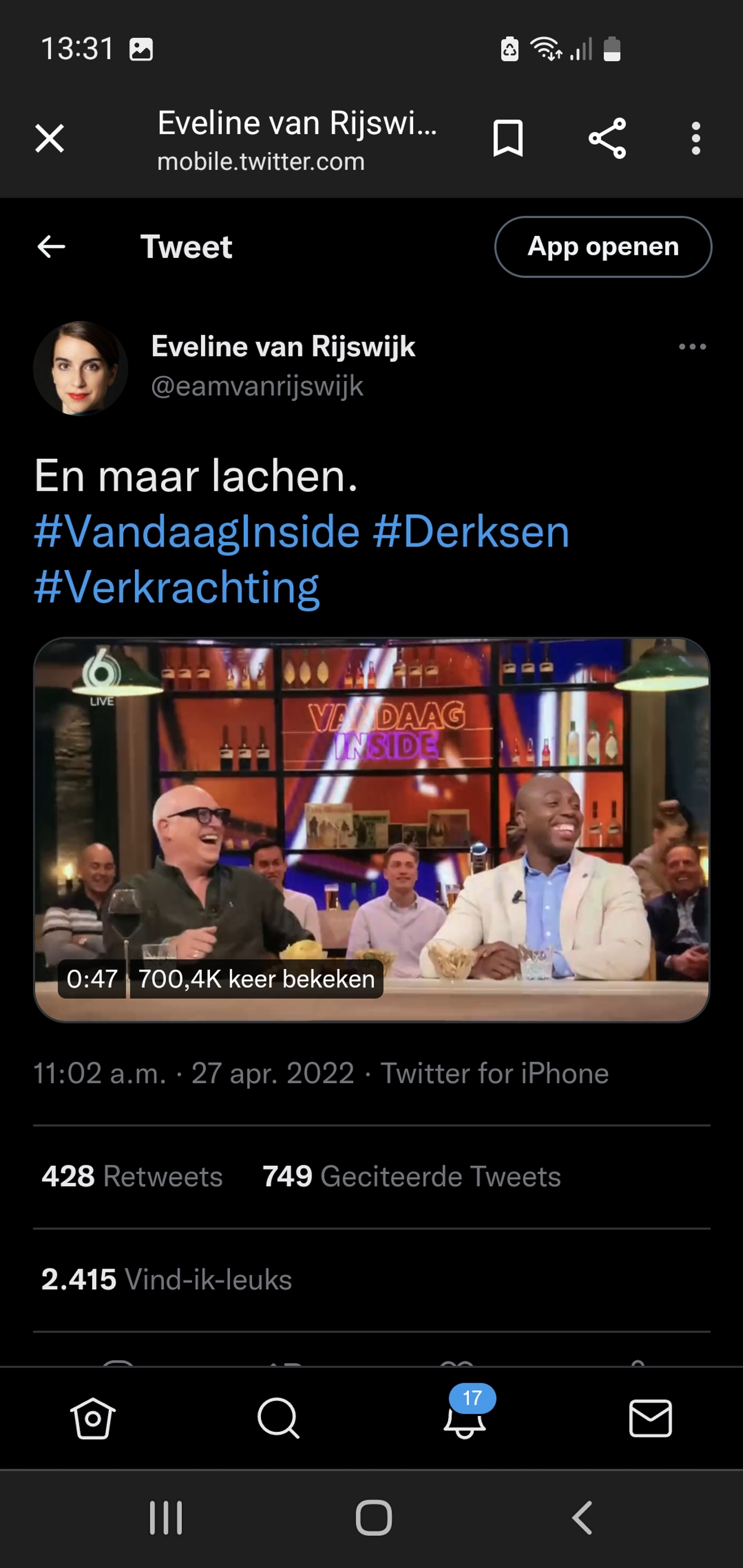Close the in-app browser with the X icon
This screenshot has height=1568, width=743.
(49, 138)
